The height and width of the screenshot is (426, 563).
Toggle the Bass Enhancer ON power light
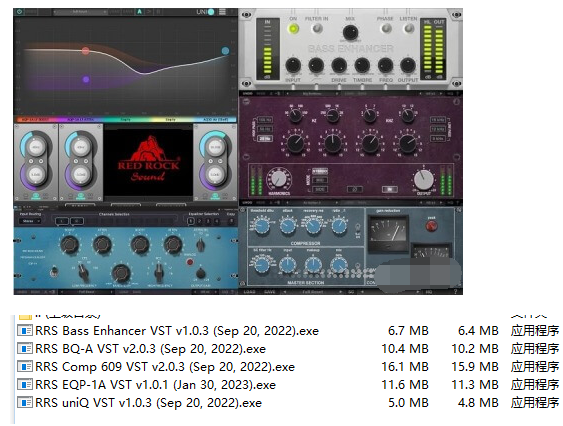[293, 28]
